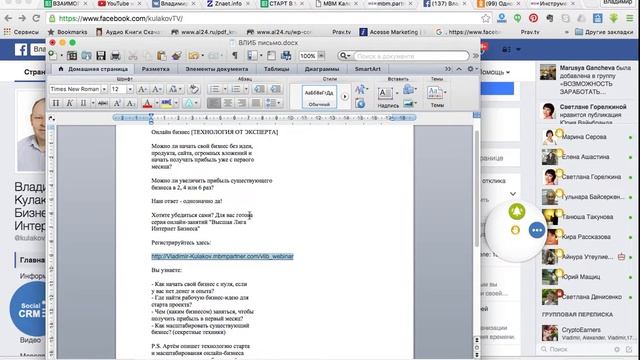Viewport: 640px width, 360px height.
Task: Decrease the paragraph indent
Action: (x=259, y=89)
